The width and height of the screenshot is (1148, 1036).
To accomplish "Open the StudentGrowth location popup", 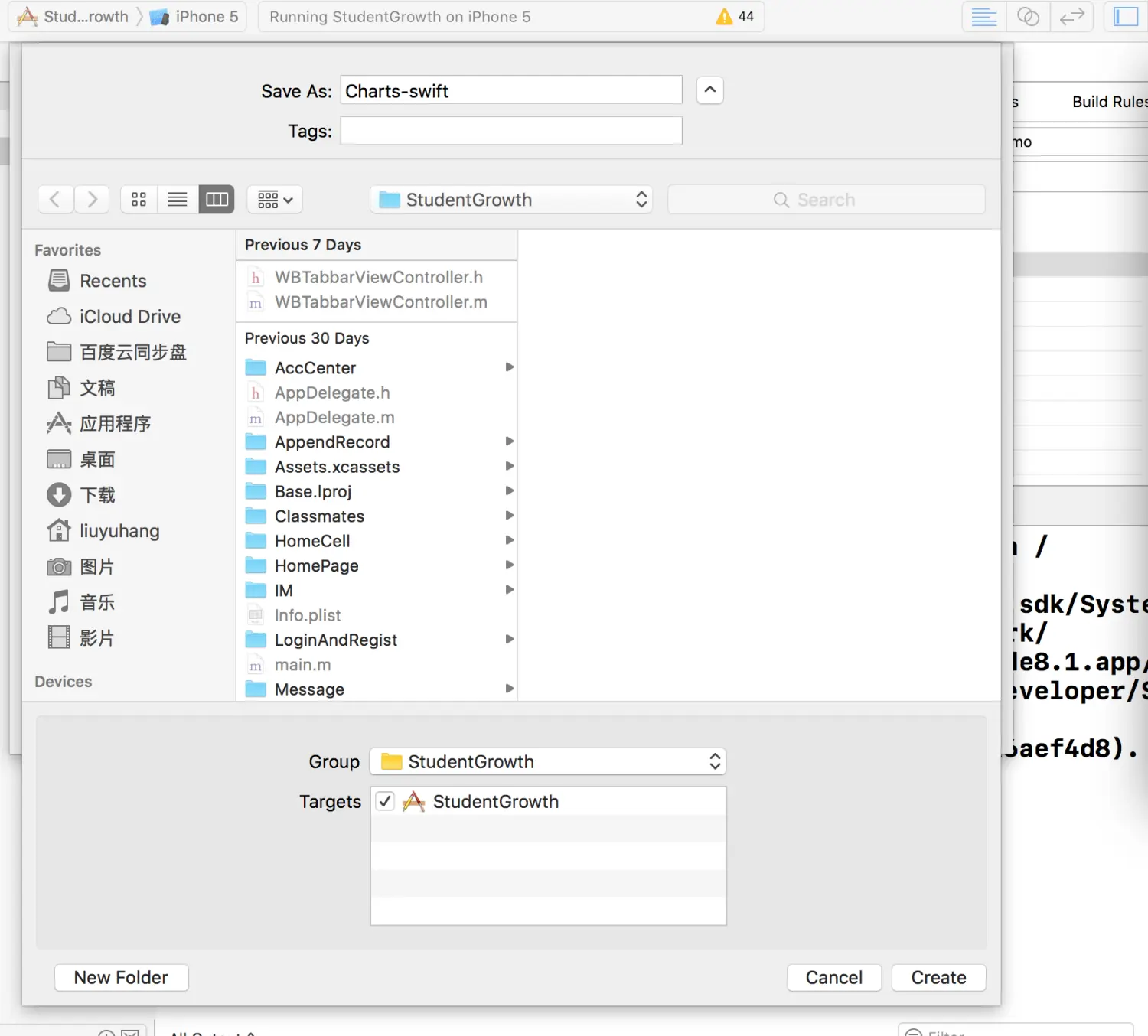I will [x=511, y=200].
